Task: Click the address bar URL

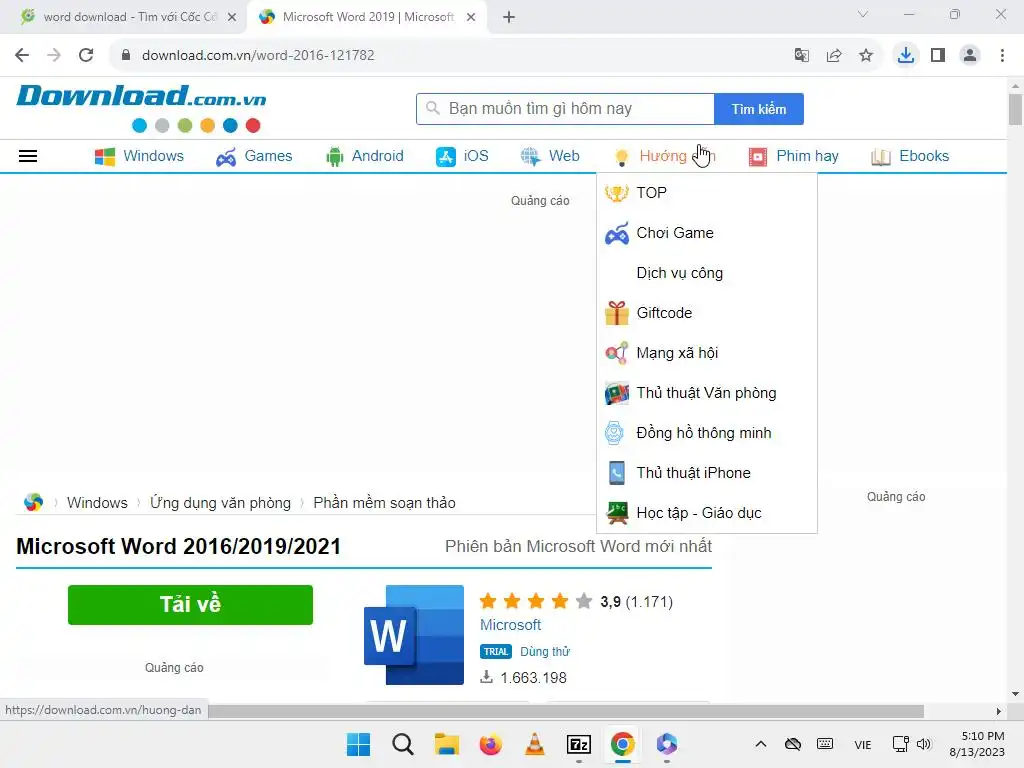Action: pos(258,56)
